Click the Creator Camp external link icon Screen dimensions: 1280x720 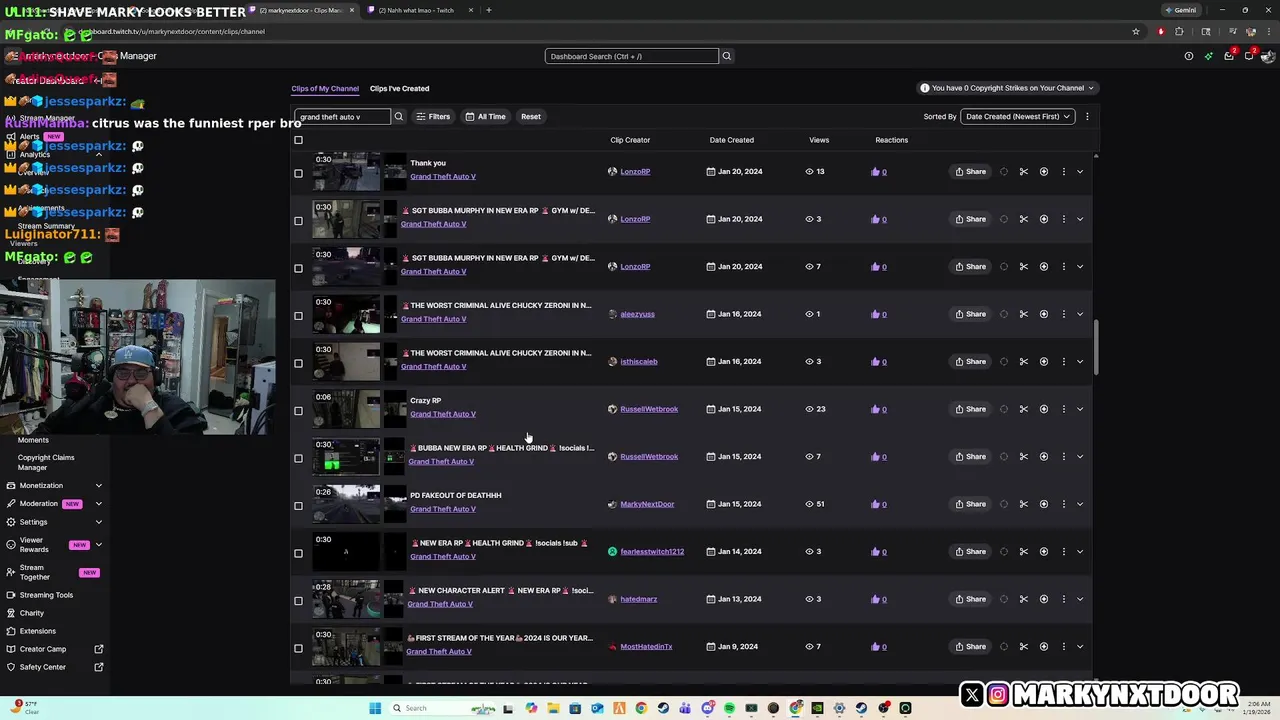coord(99,649)
